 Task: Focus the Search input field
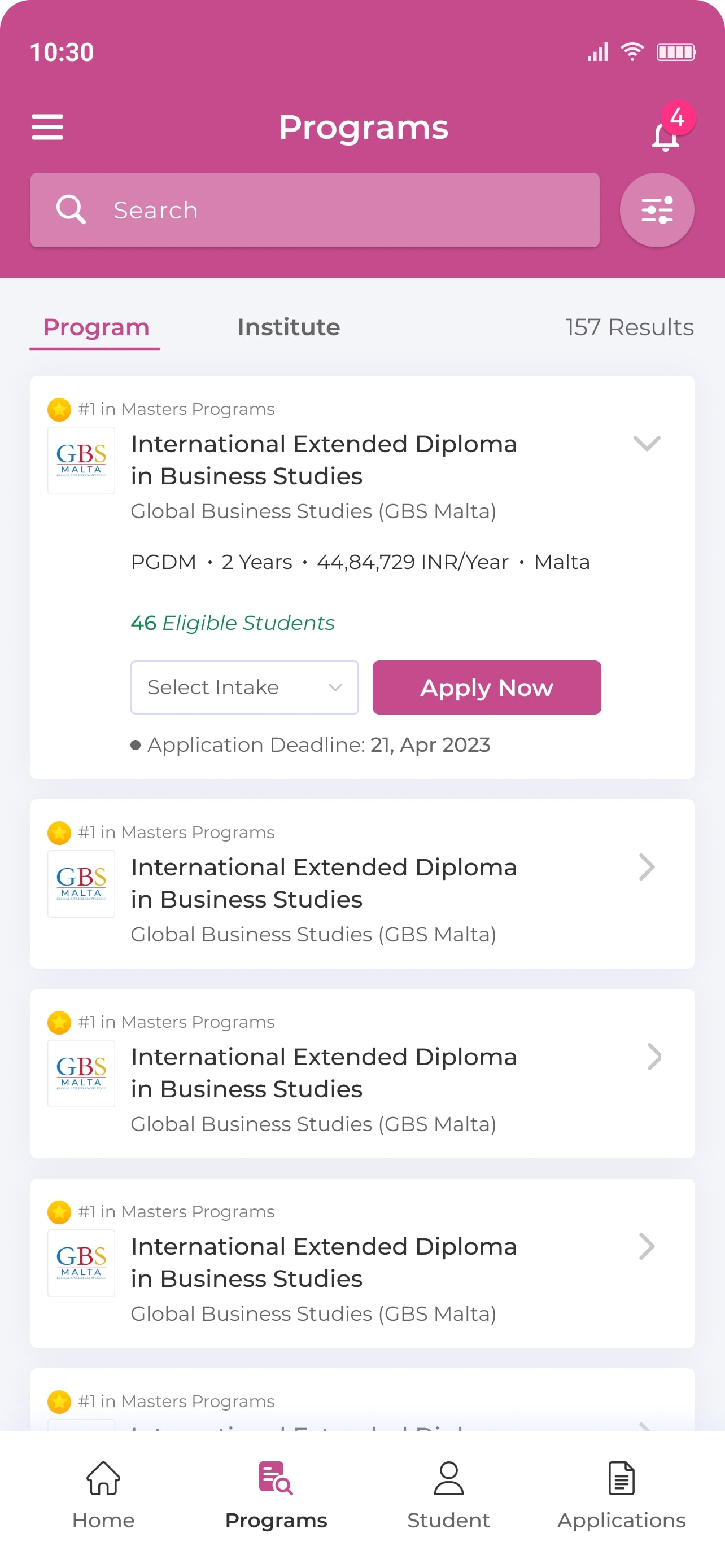coord(315,210)
